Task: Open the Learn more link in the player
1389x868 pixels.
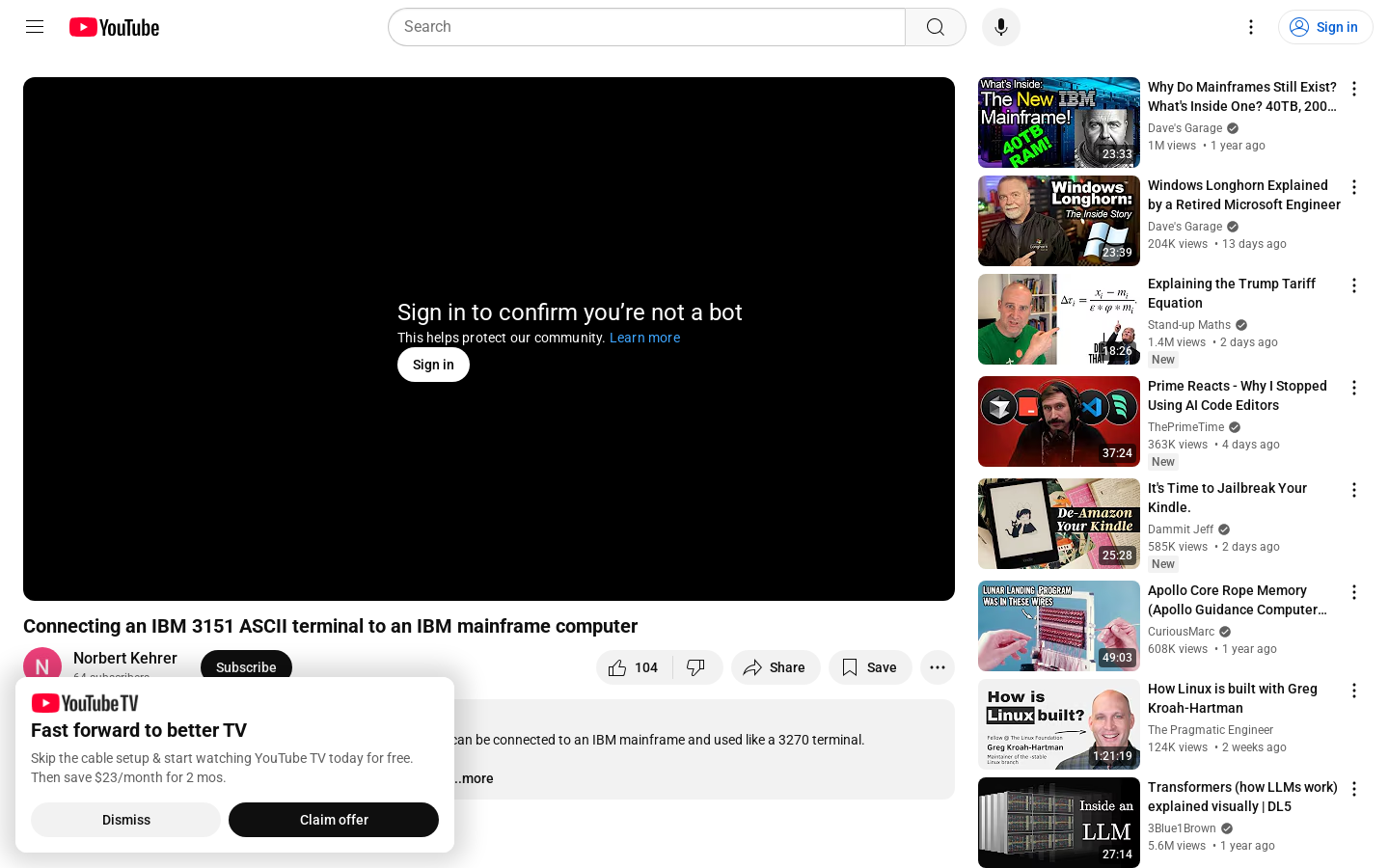Action: (x=644, y=338)
